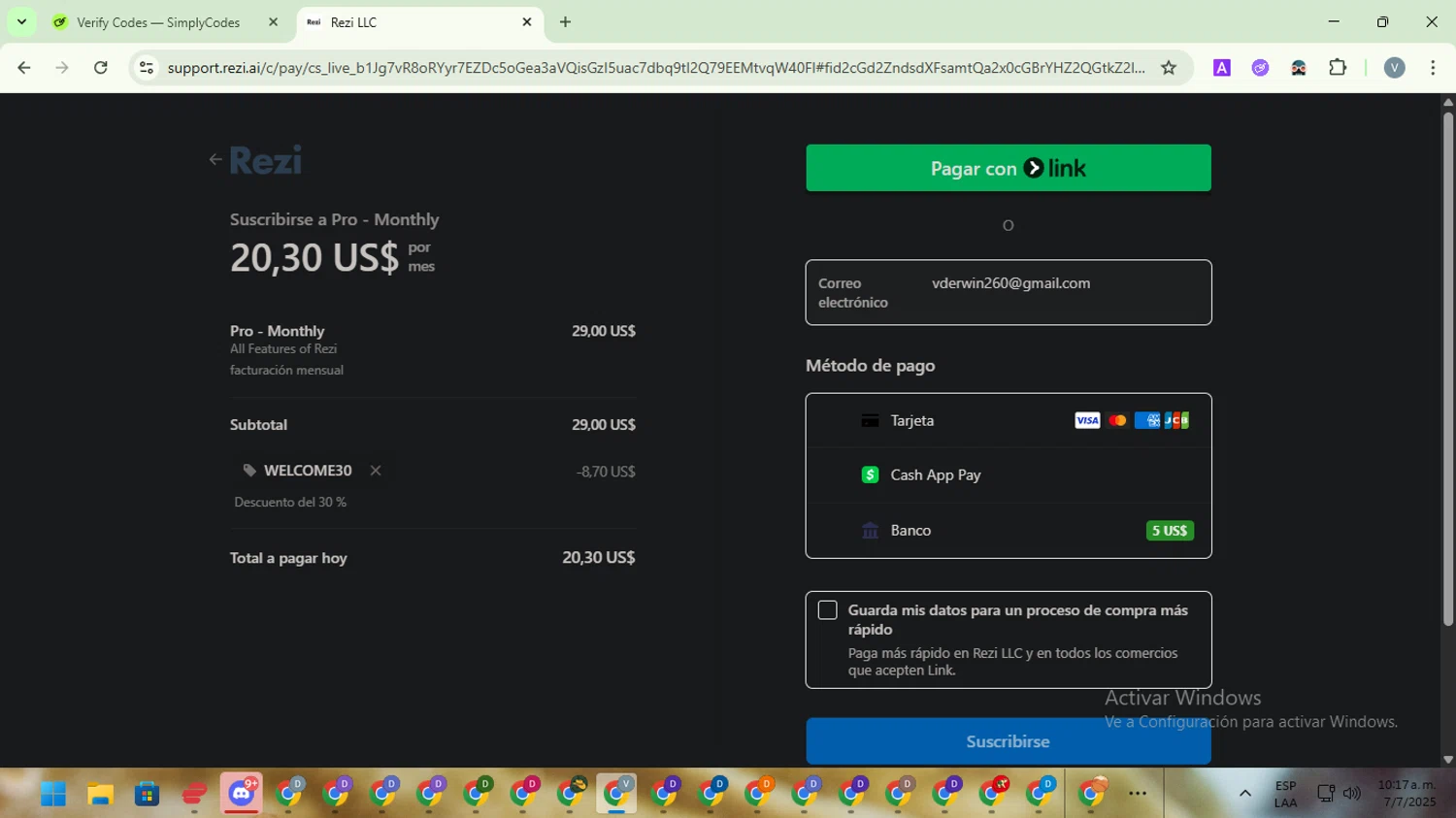Open Microsoft Store from the taskbar
Viewport: 1456px width, 818px height.
[147, 794]
